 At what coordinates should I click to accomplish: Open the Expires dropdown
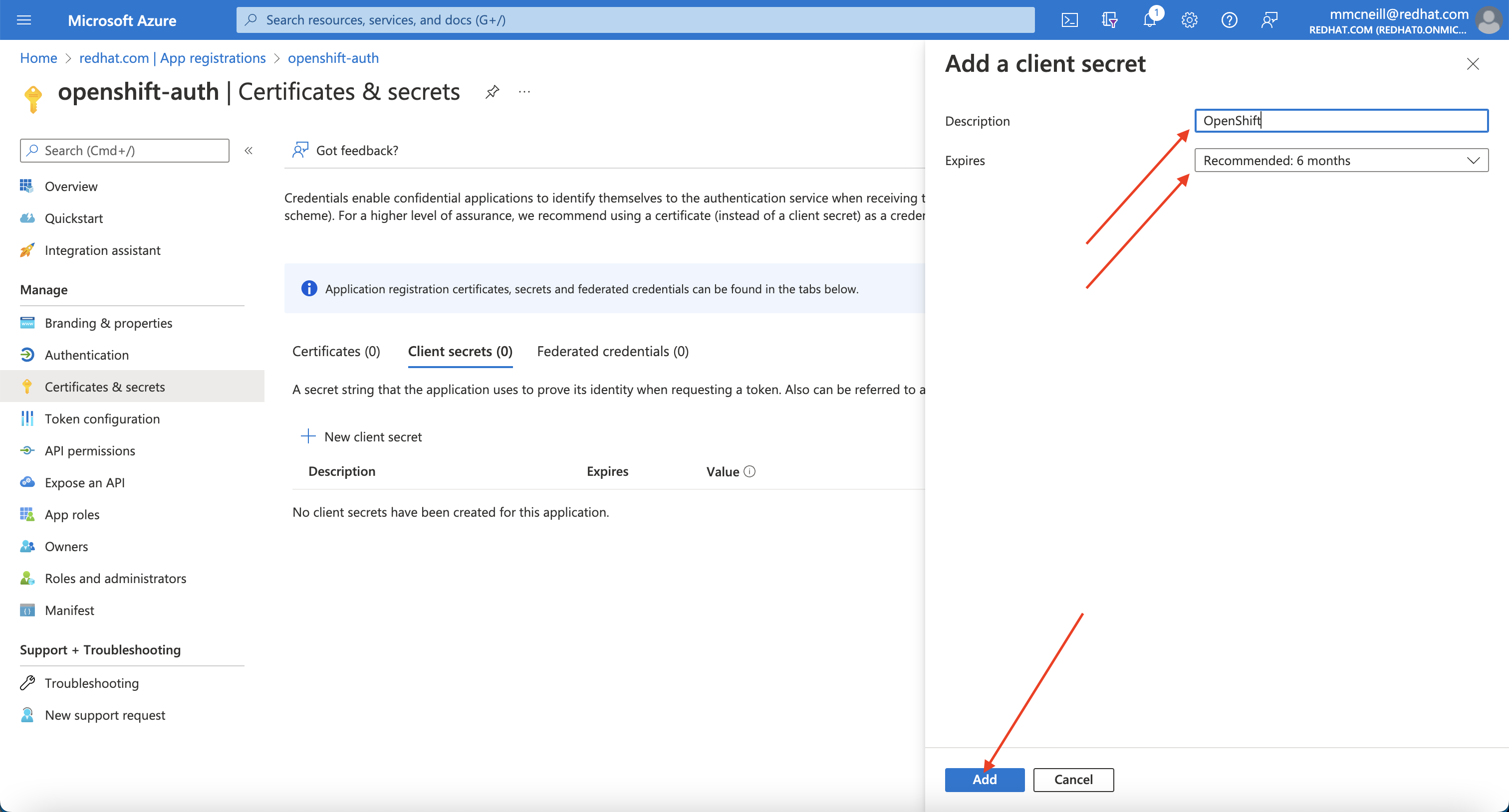pos(1341,160)
